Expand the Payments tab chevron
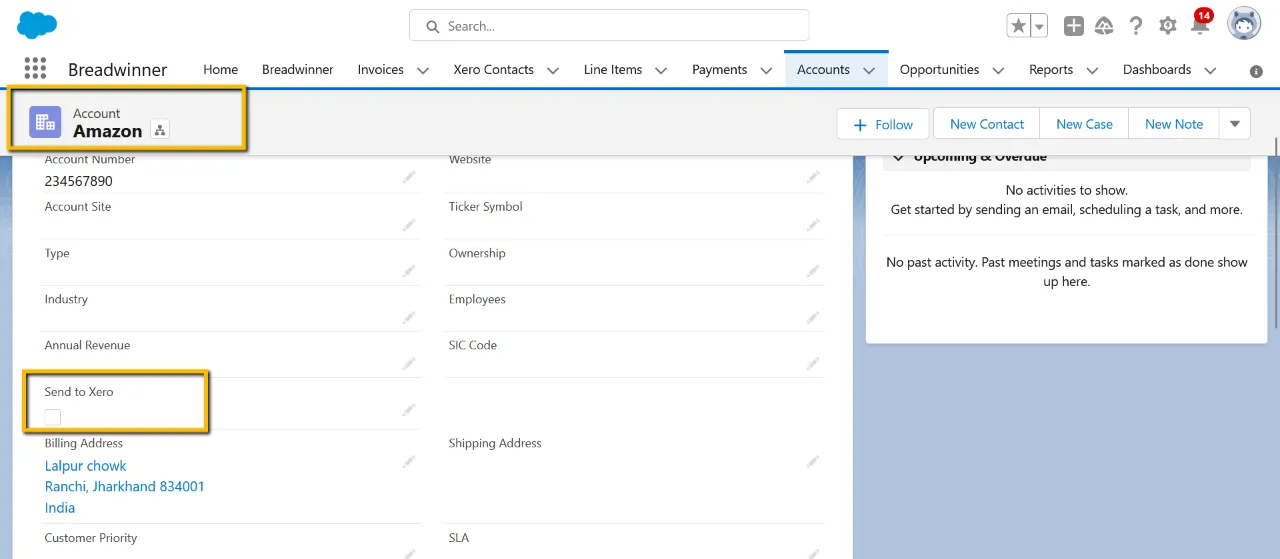Screen dimensions: 1280x559 pyautogui.click(x=766, y=70)
